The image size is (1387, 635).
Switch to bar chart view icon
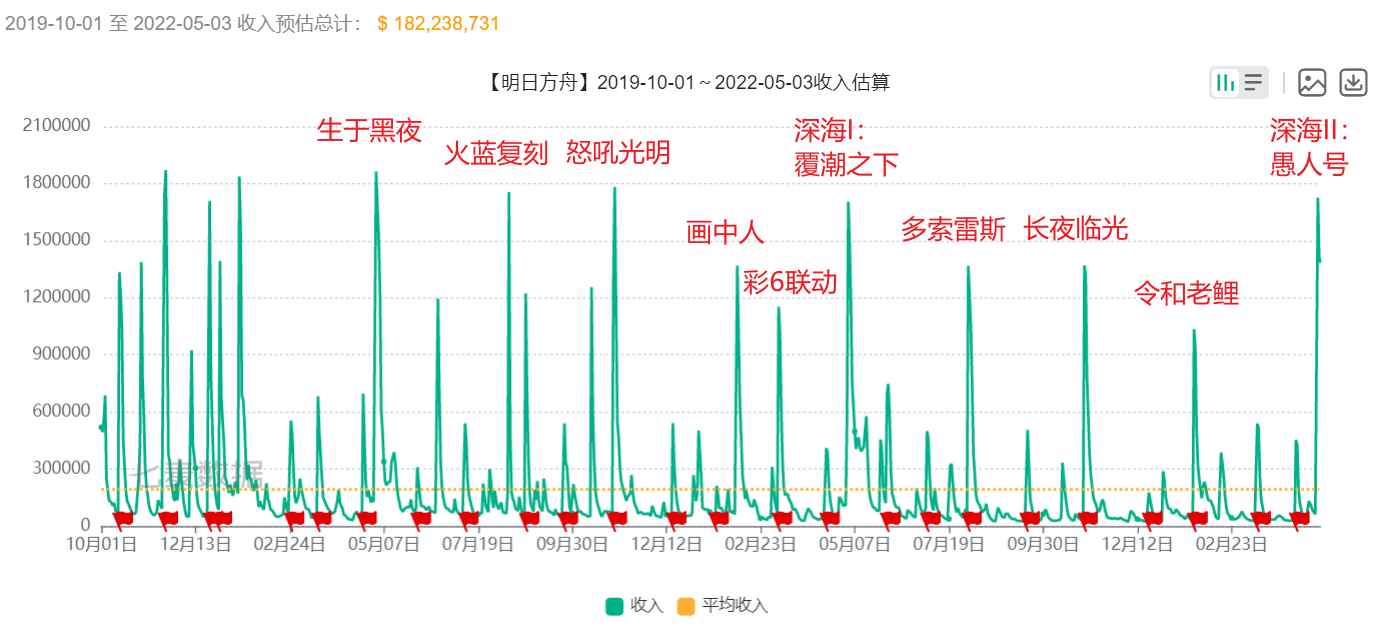click(1226, 82)
